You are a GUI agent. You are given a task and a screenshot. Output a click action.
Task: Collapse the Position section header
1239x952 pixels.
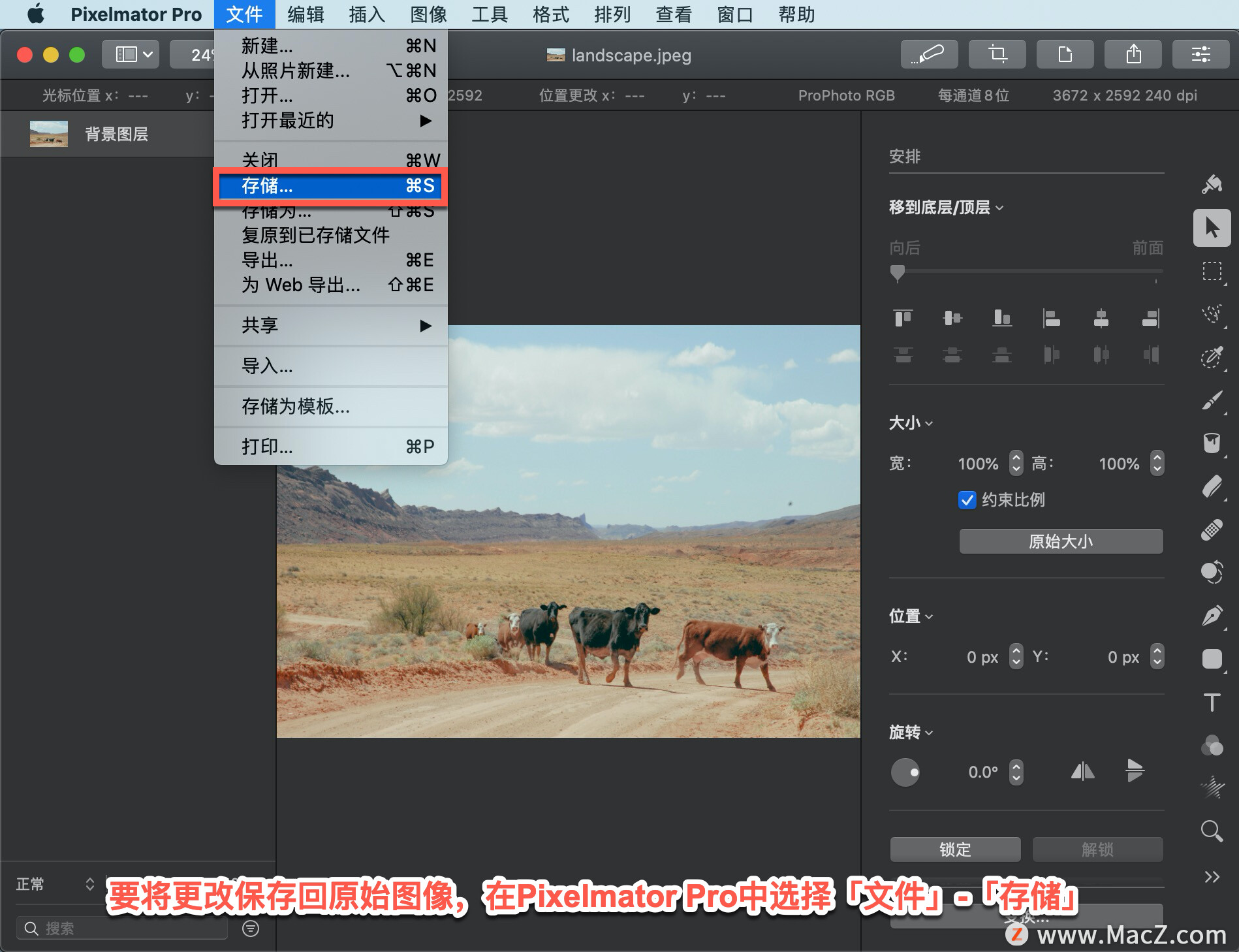(x=911, y=616)
